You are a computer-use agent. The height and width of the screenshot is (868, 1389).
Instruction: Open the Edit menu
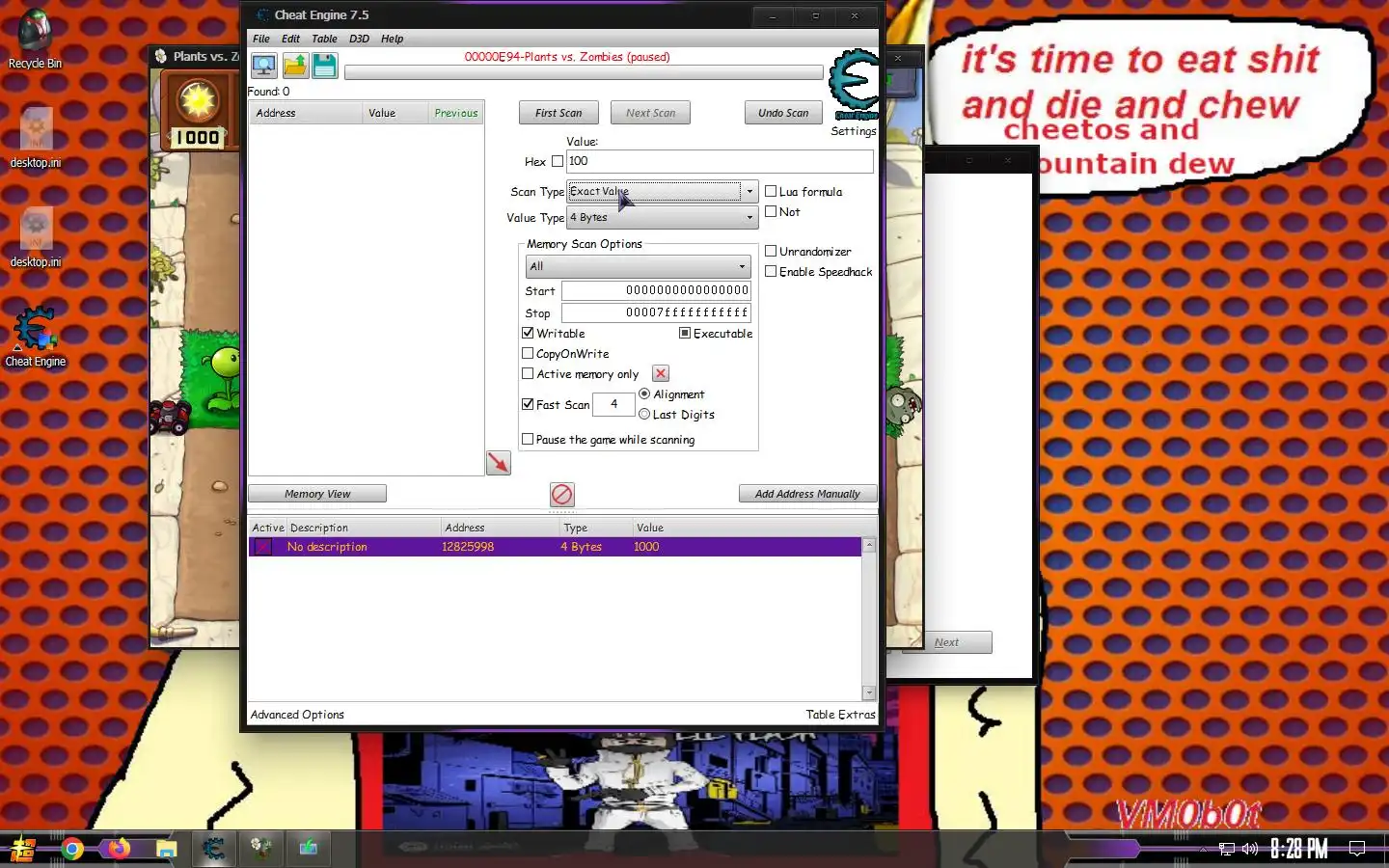[291, 39]
